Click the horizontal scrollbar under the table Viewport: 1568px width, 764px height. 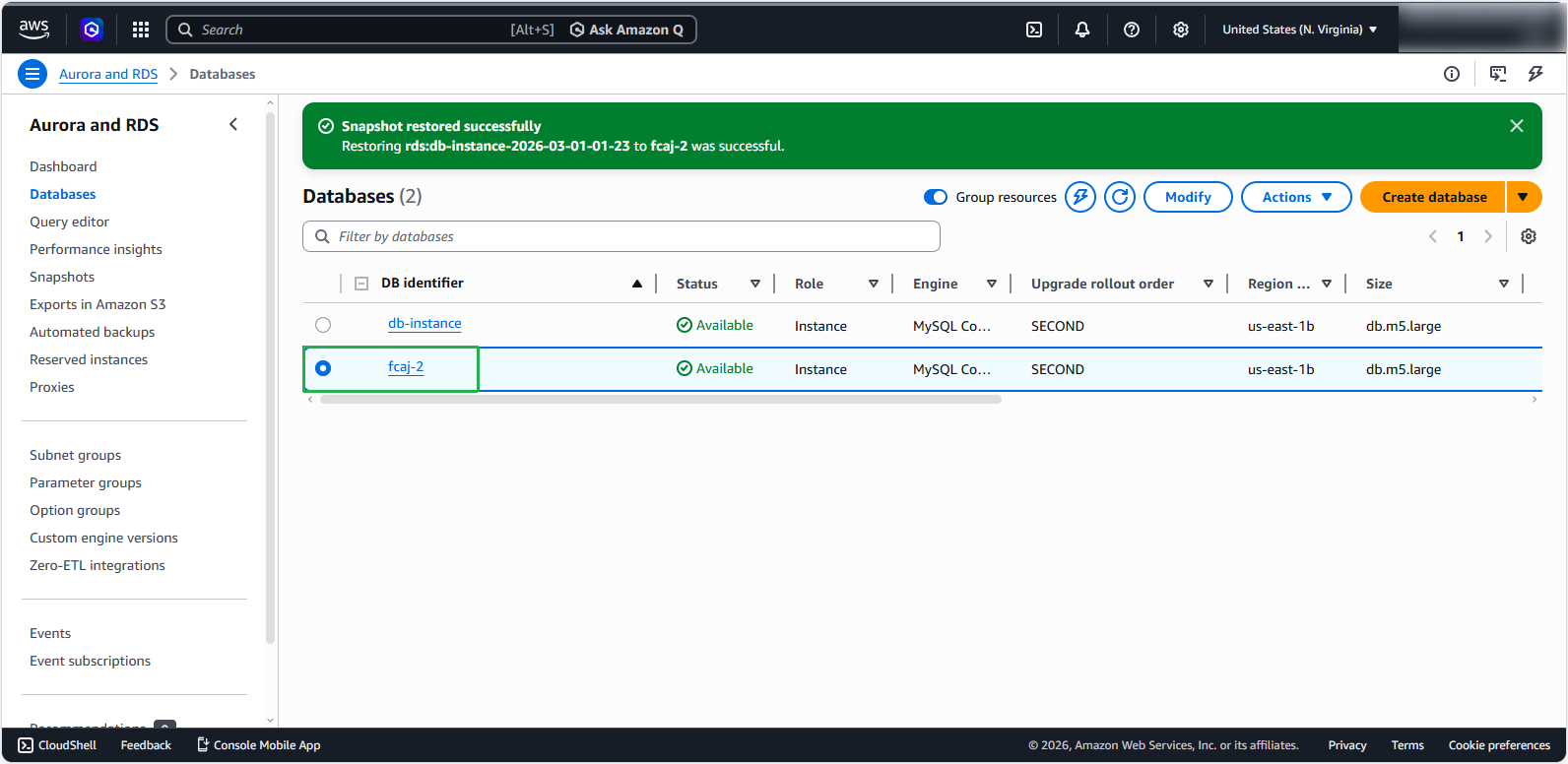660,400
